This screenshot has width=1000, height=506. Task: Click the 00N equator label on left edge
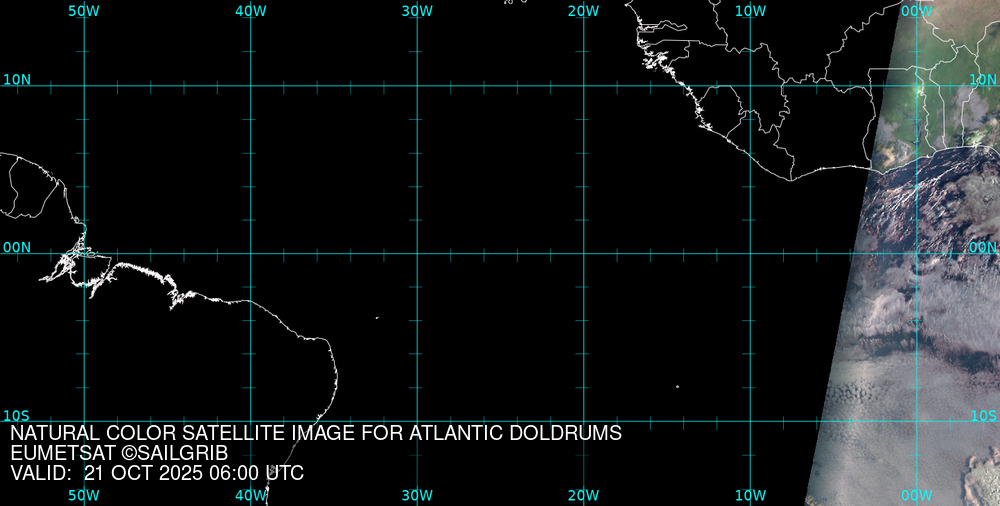click(x=16, y=247)
